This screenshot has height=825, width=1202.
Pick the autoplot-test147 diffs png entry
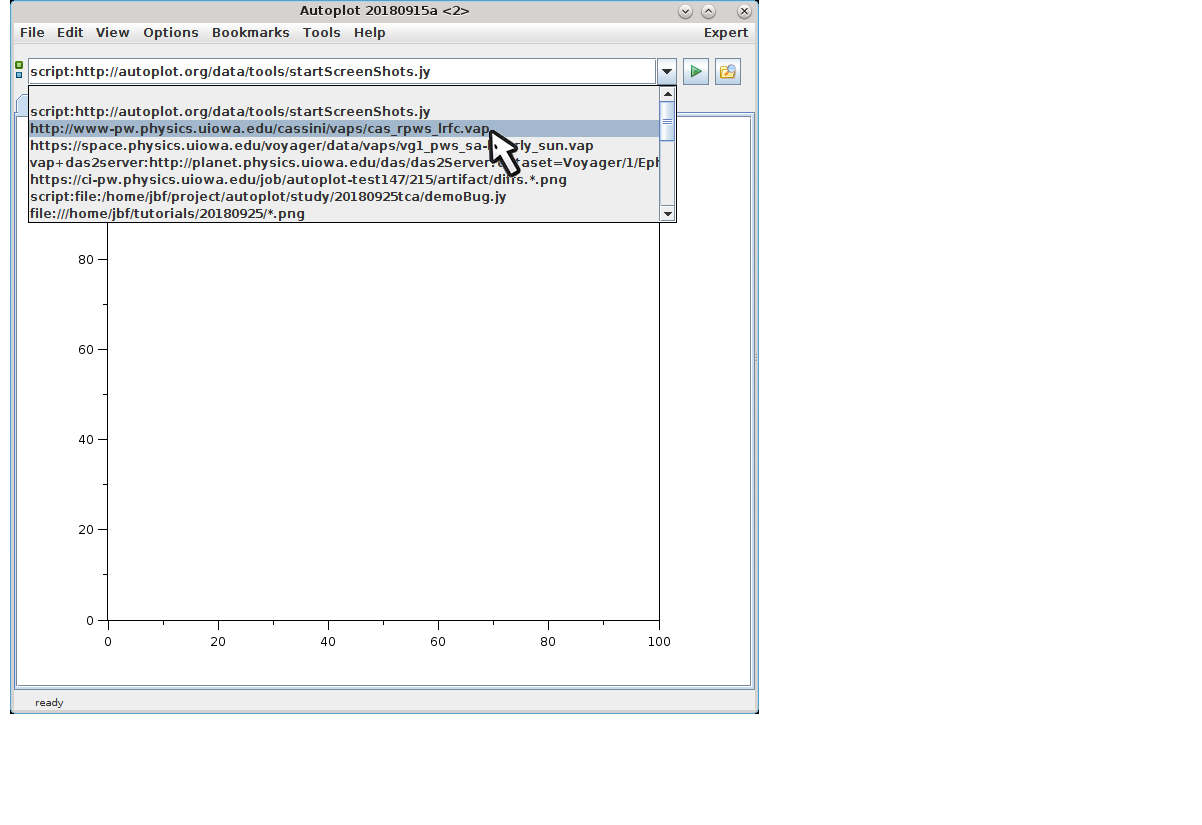click(x=298, y=180)
